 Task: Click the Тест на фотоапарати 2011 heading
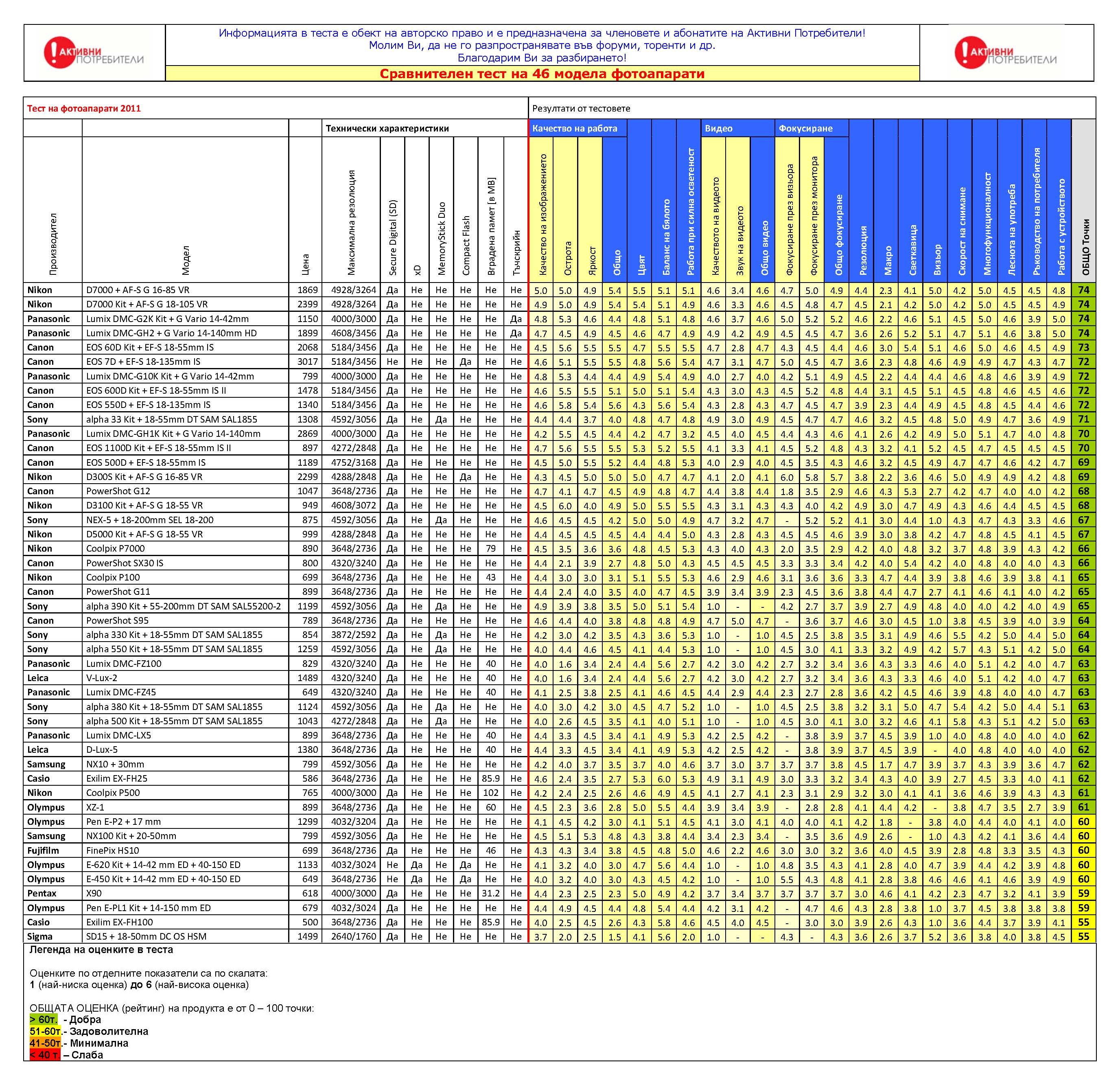pos(83,109)
